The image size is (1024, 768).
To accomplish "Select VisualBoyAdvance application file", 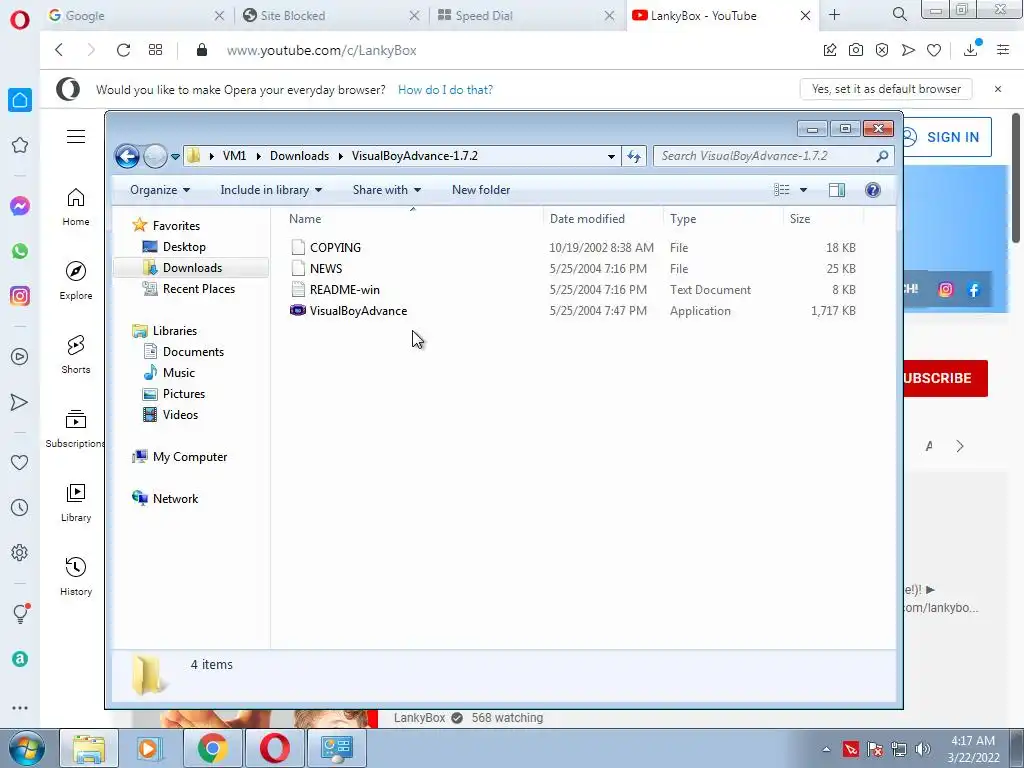I will pos(358,311).
